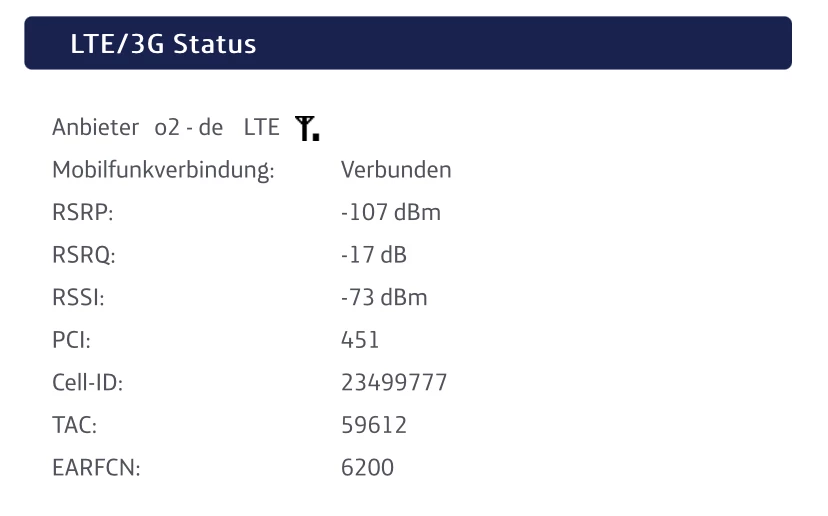The image size is (828, 516).
Task: Click the Cell-ID label
Action: click(87, 383)
